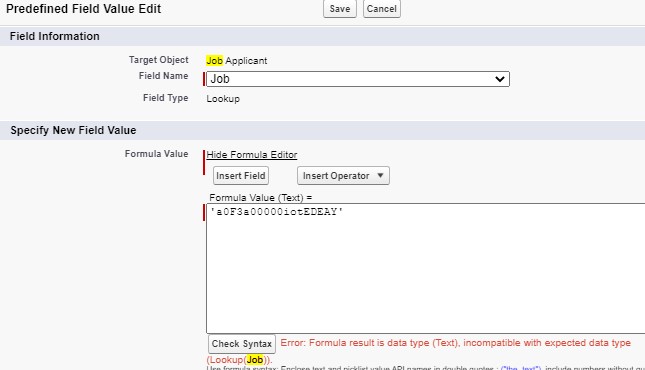Click the Formula Value (Text) = label
This screenshot has height=370, width=645.
pyautogui.click(x=261, y=198)
